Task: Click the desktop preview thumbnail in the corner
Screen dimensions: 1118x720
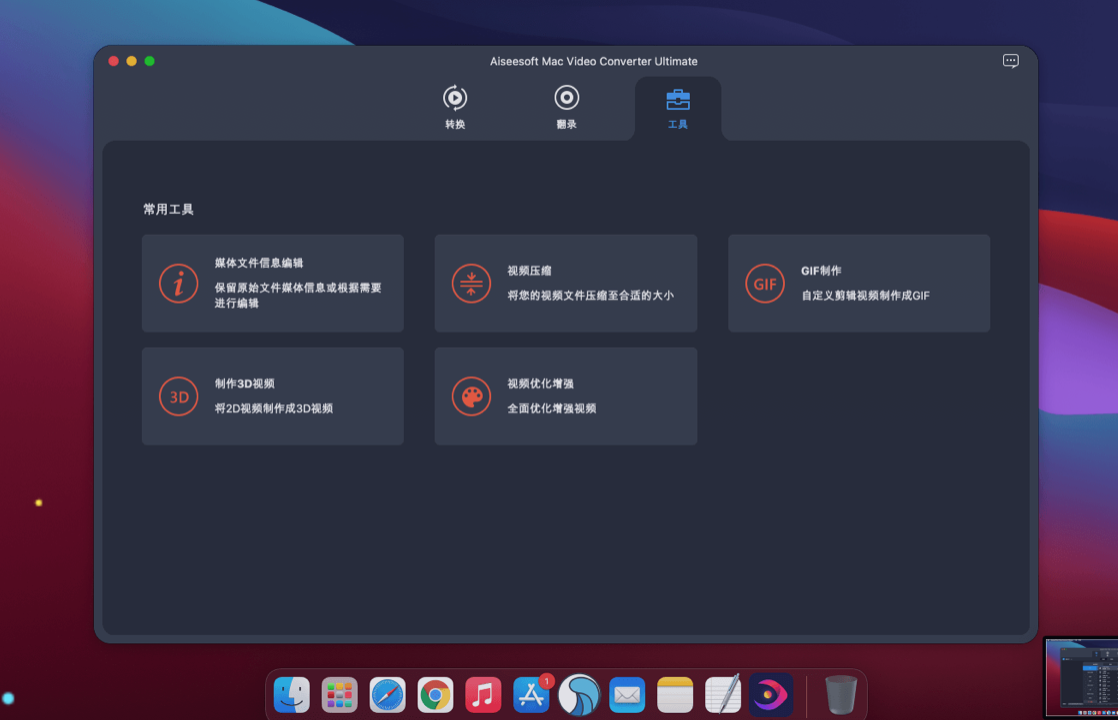Action: pos(1078,677)
